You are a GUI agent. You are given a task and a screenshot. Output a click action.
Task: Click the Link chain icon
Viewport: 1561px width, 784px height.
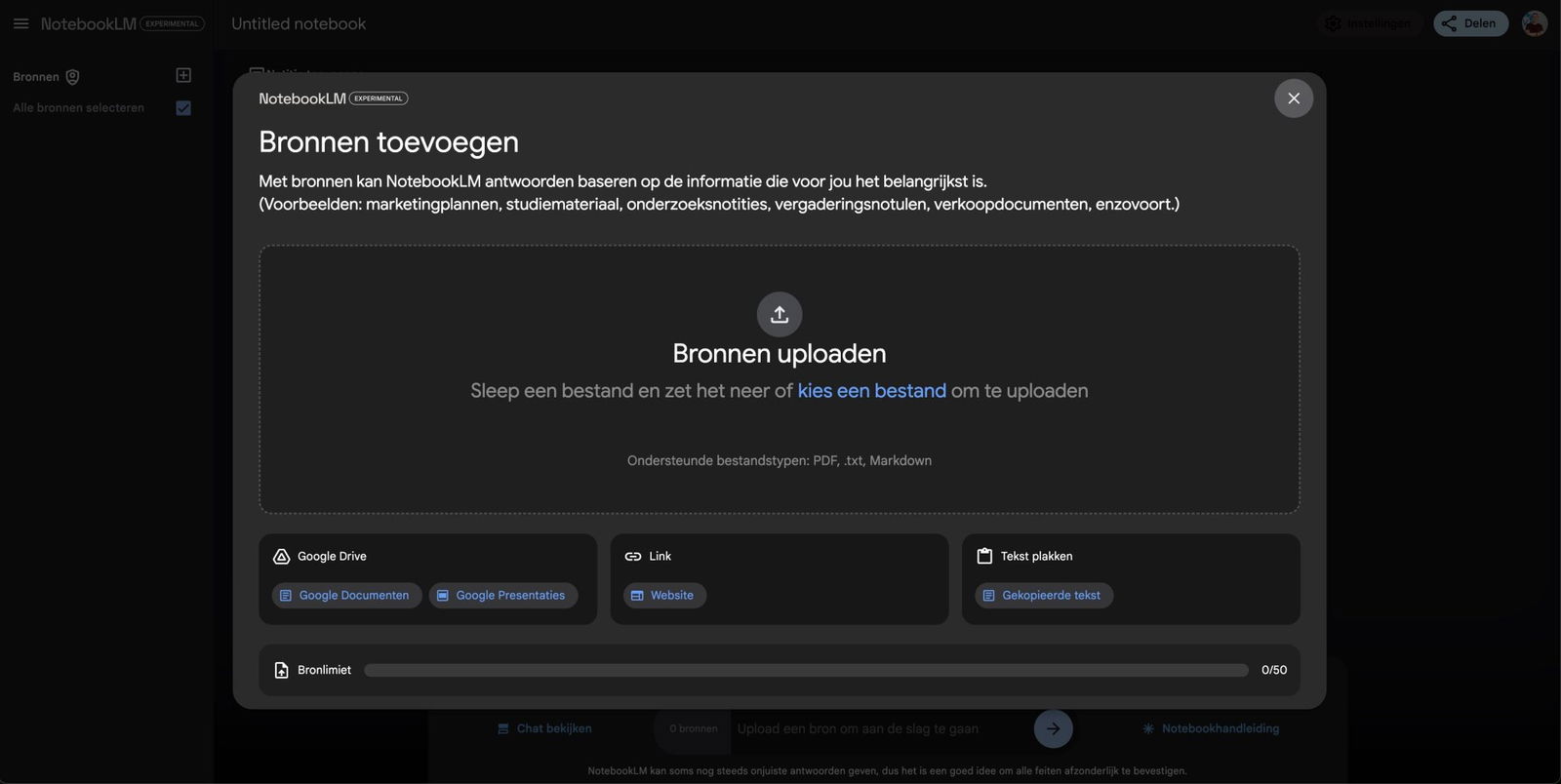pos(633,556)
